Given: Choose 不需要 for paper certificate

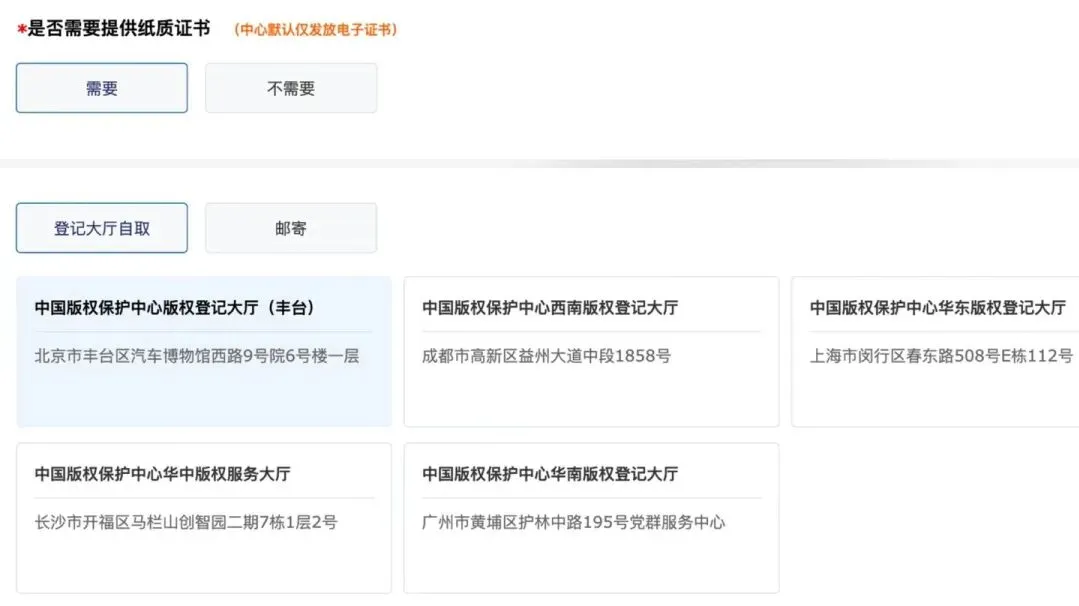Looking at the screenshot, I should [291, 88].
